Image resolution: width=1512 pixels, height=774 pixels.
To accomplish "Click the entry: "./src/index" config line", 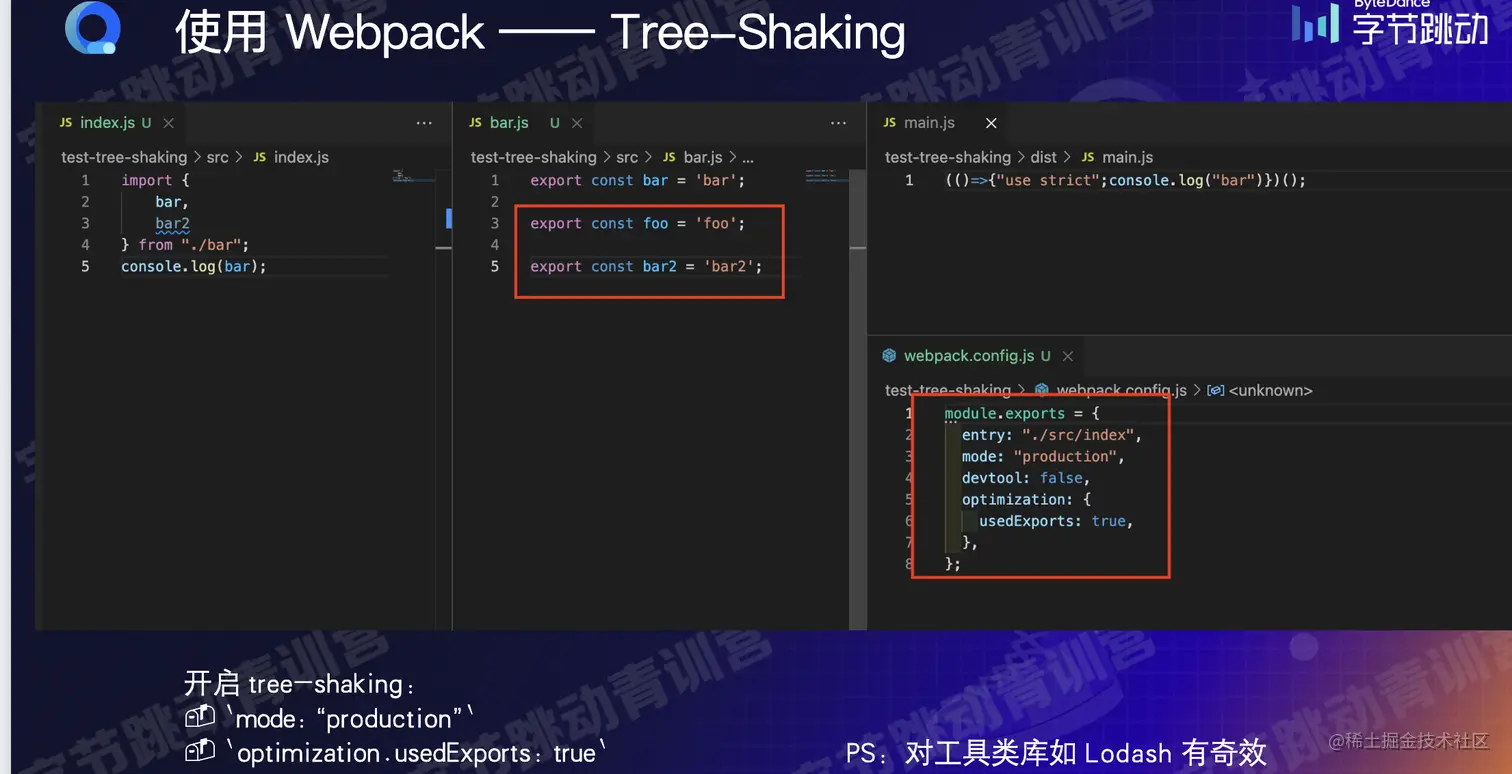I will point(1051,435).
